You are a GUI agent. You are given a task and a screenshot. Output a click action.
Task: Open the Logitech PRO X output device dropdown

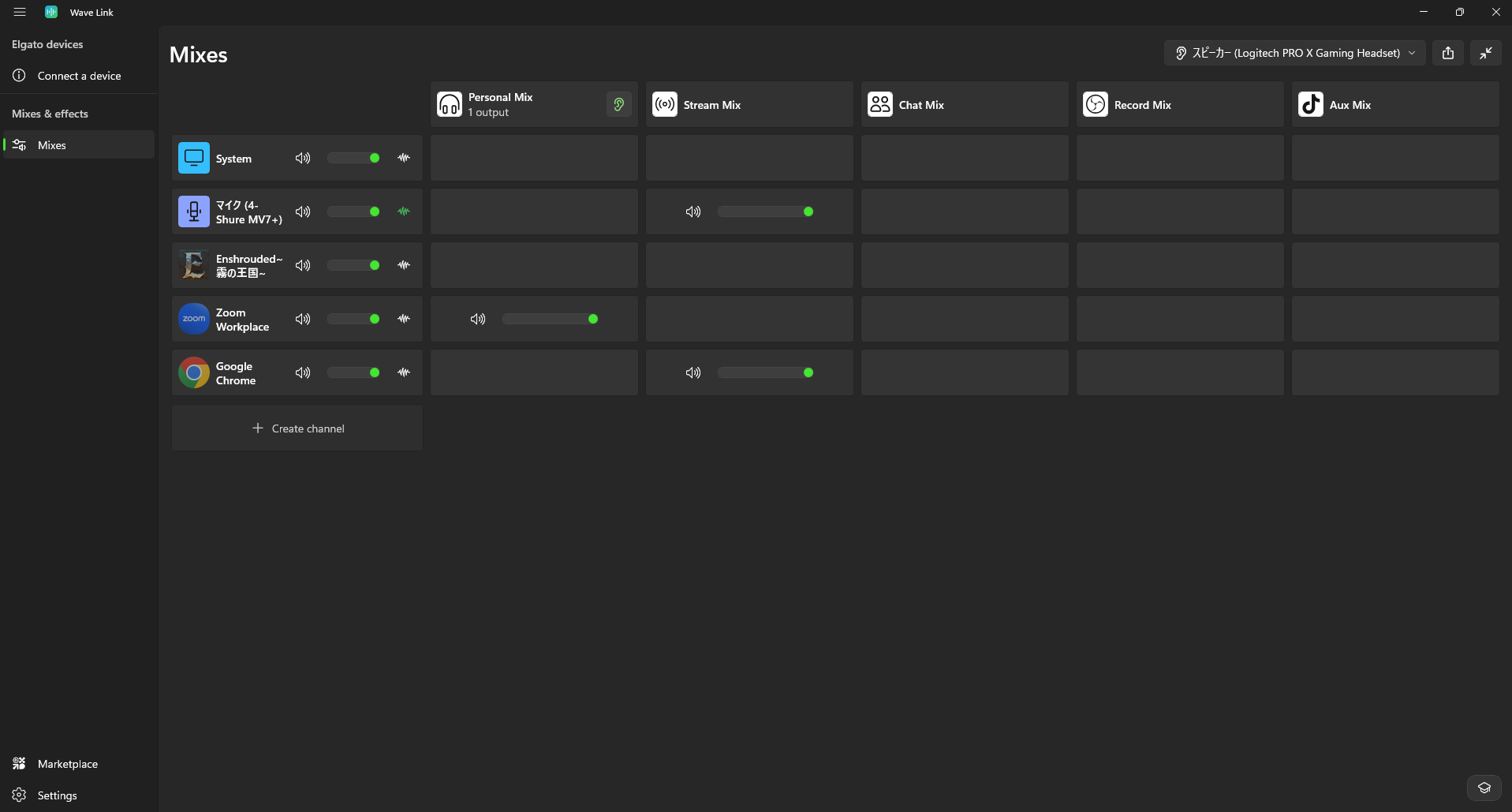coord(1295,53)
